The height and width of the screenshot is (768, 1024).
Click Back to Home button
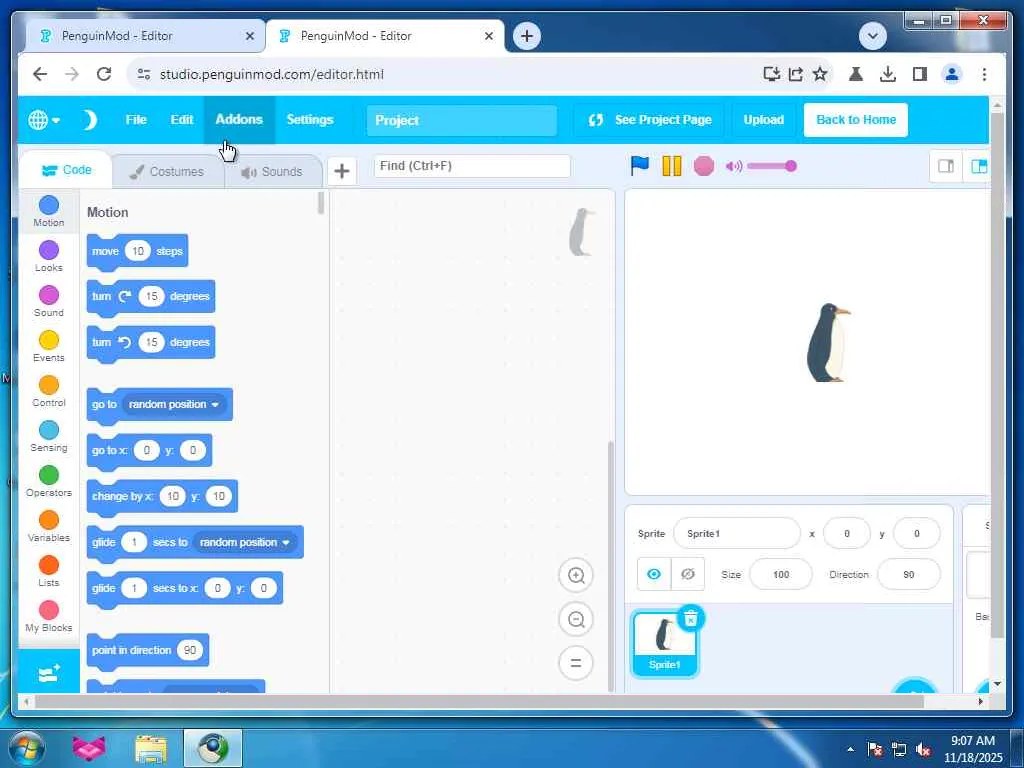(x=856, y=120)
